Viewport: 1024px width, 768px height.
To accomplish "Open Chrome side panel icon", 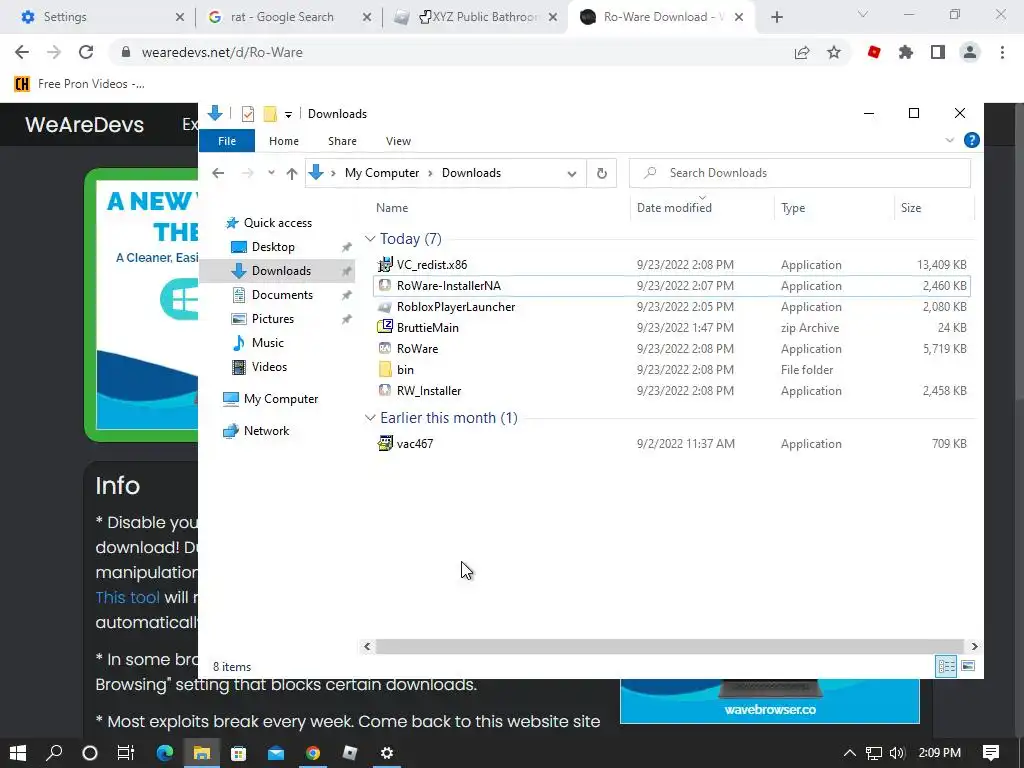I will (938, 52).
